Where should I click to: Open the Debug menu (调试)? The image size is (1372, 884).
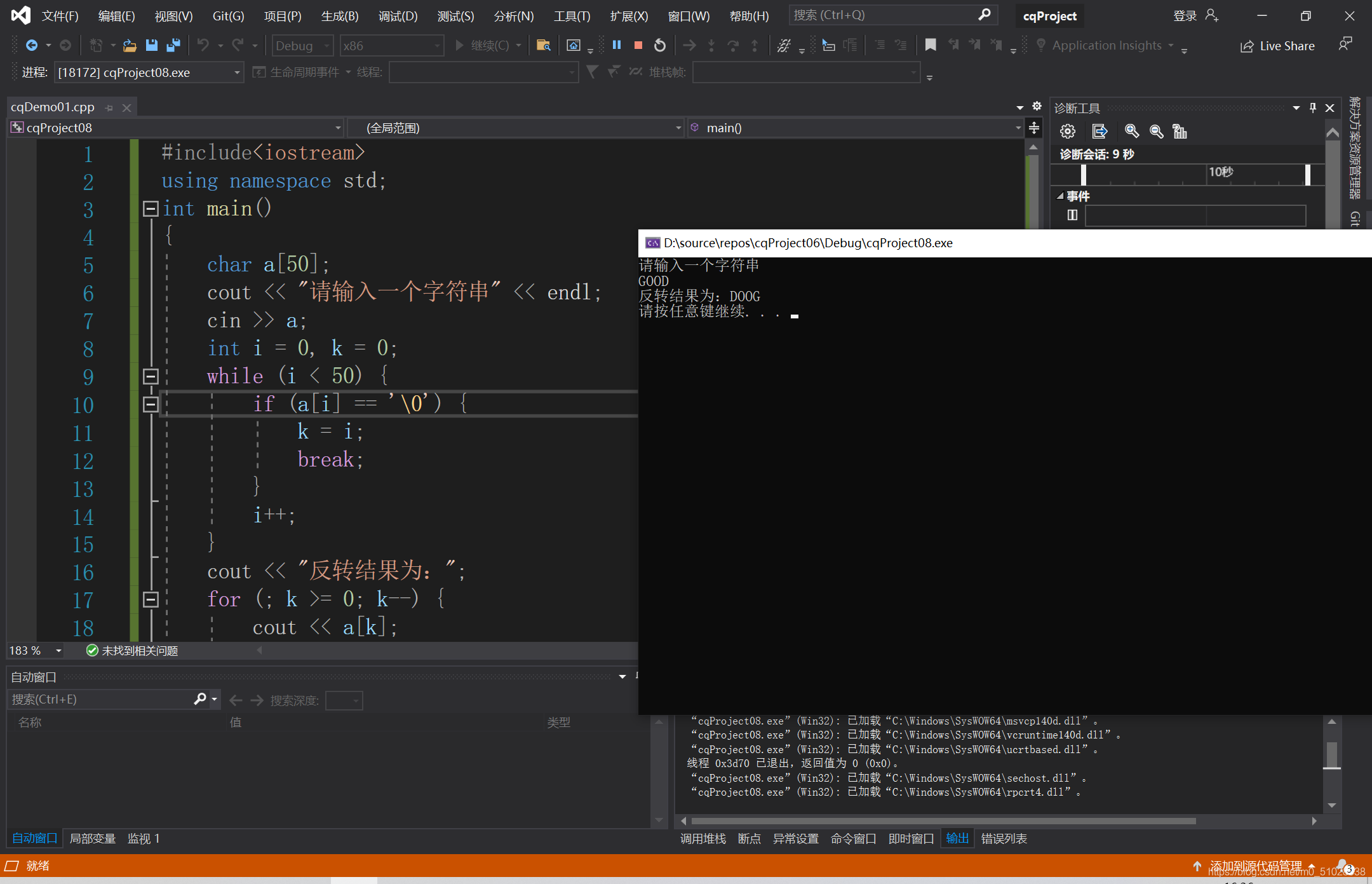(x=398, y=16)
